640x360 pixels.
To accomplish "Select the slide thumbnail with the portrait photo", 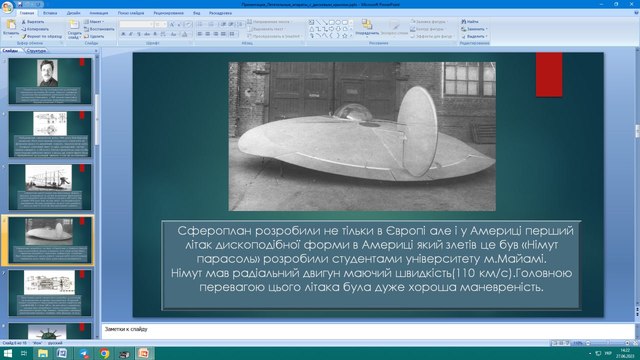I will click(x=50, y=81).
